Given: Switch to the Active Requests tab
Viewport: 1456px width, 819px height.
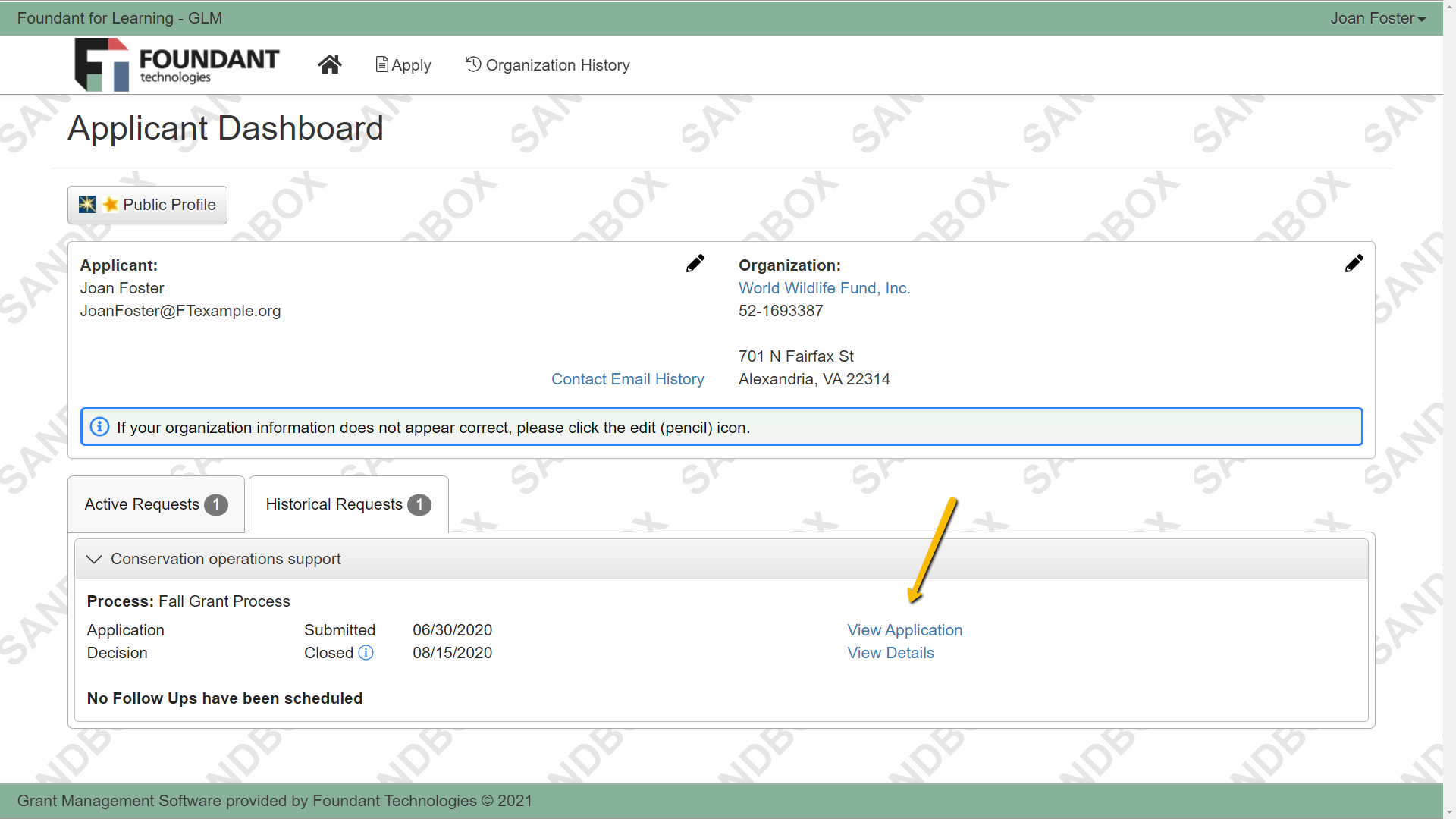Looking at the screenshot, I should click(x=156, y=504).
